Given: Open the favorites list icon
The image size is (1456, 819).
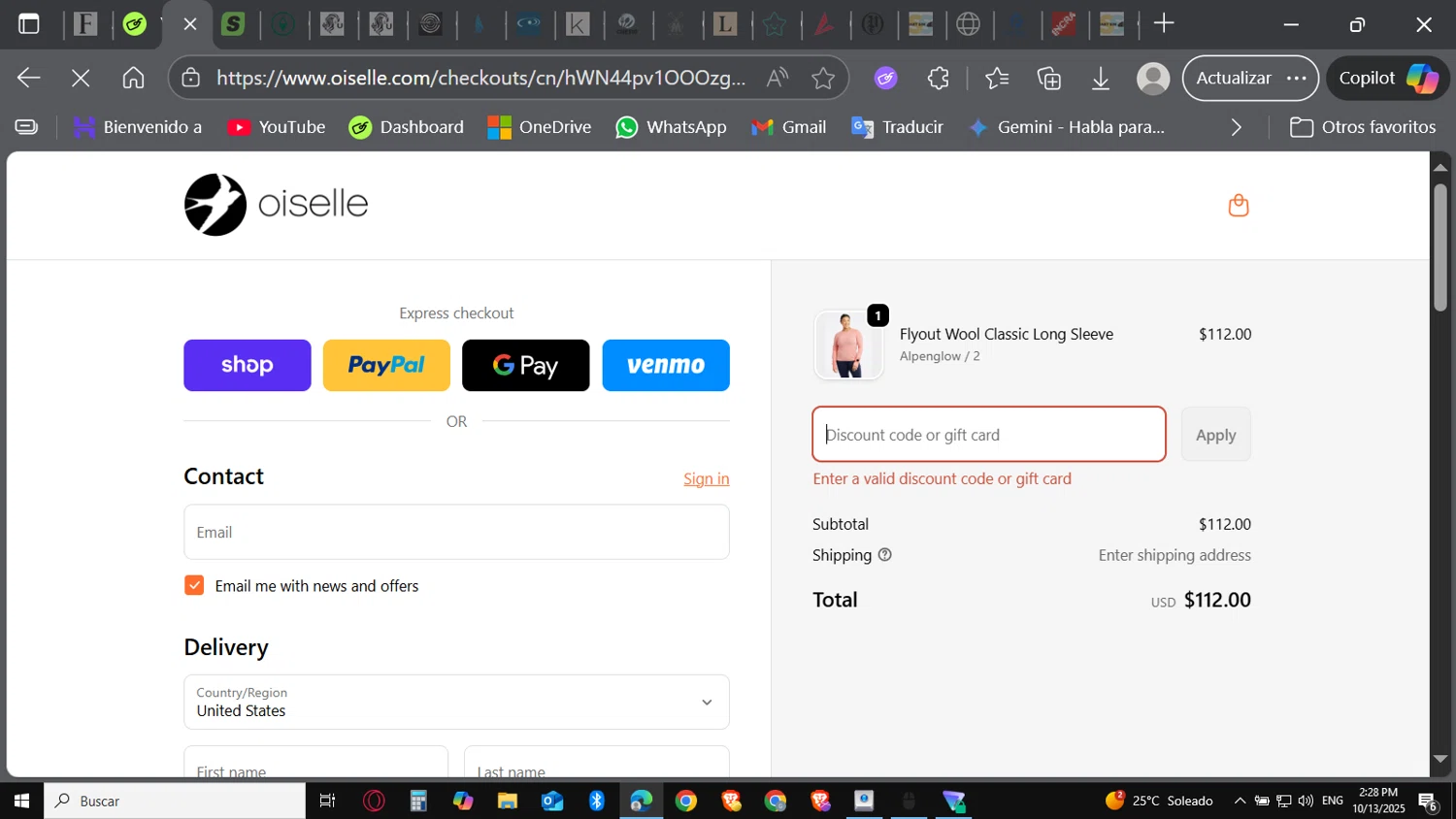Looking at the screenshot, I should point(997,78).
